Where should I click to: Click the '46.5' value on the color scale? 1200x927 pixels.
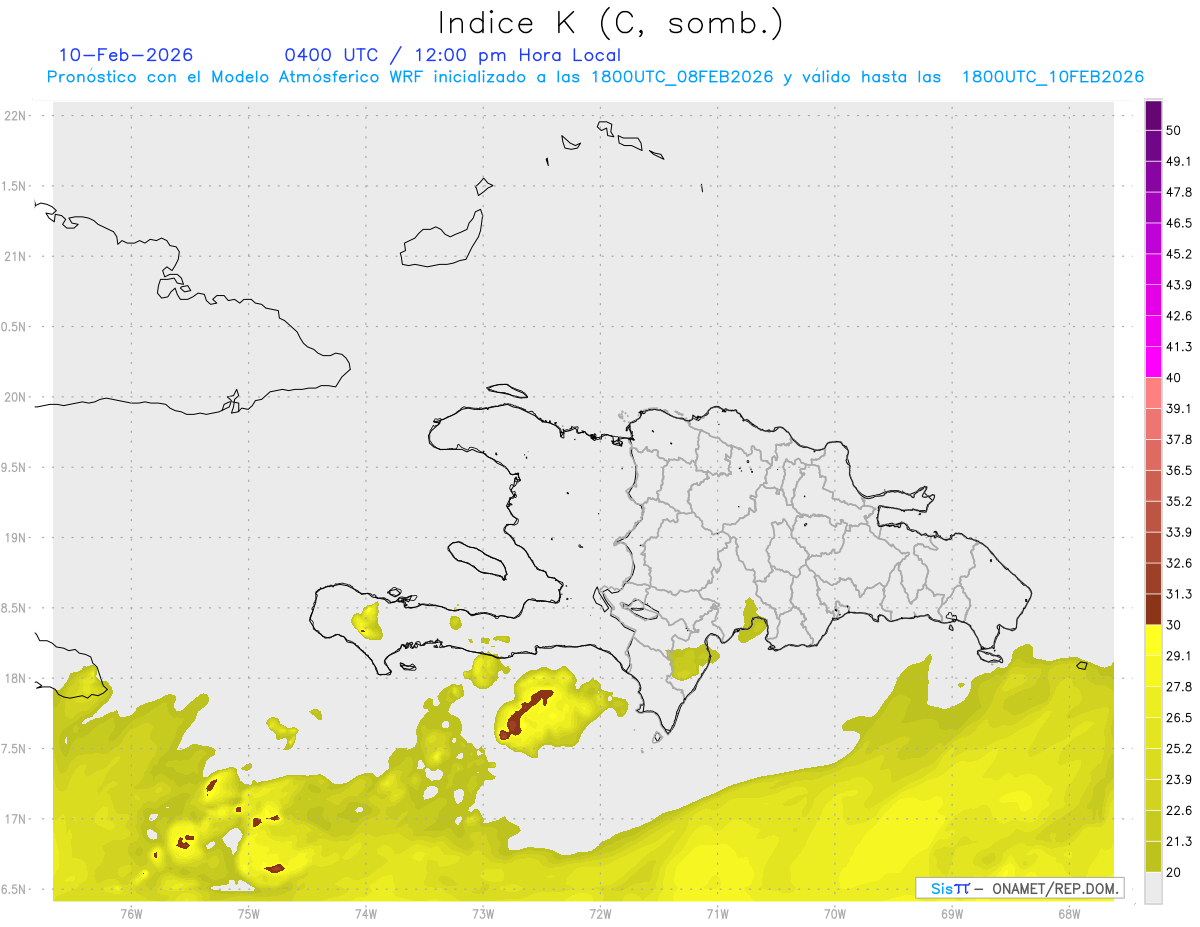pos(1180,224)
